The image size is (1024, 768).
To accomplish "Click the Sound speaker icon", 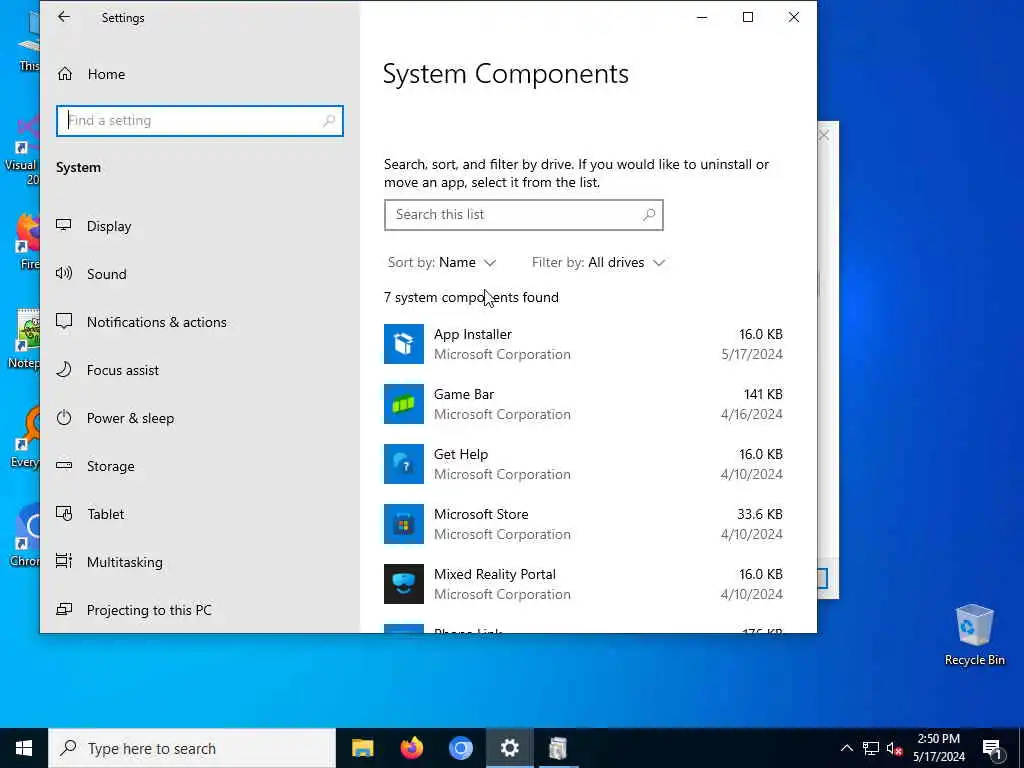I will 64,273.
